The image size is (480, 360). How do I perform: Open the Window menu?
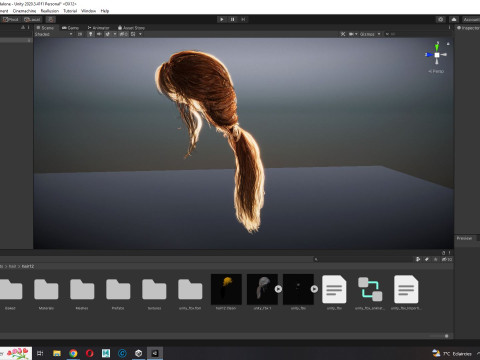[88, 11]
